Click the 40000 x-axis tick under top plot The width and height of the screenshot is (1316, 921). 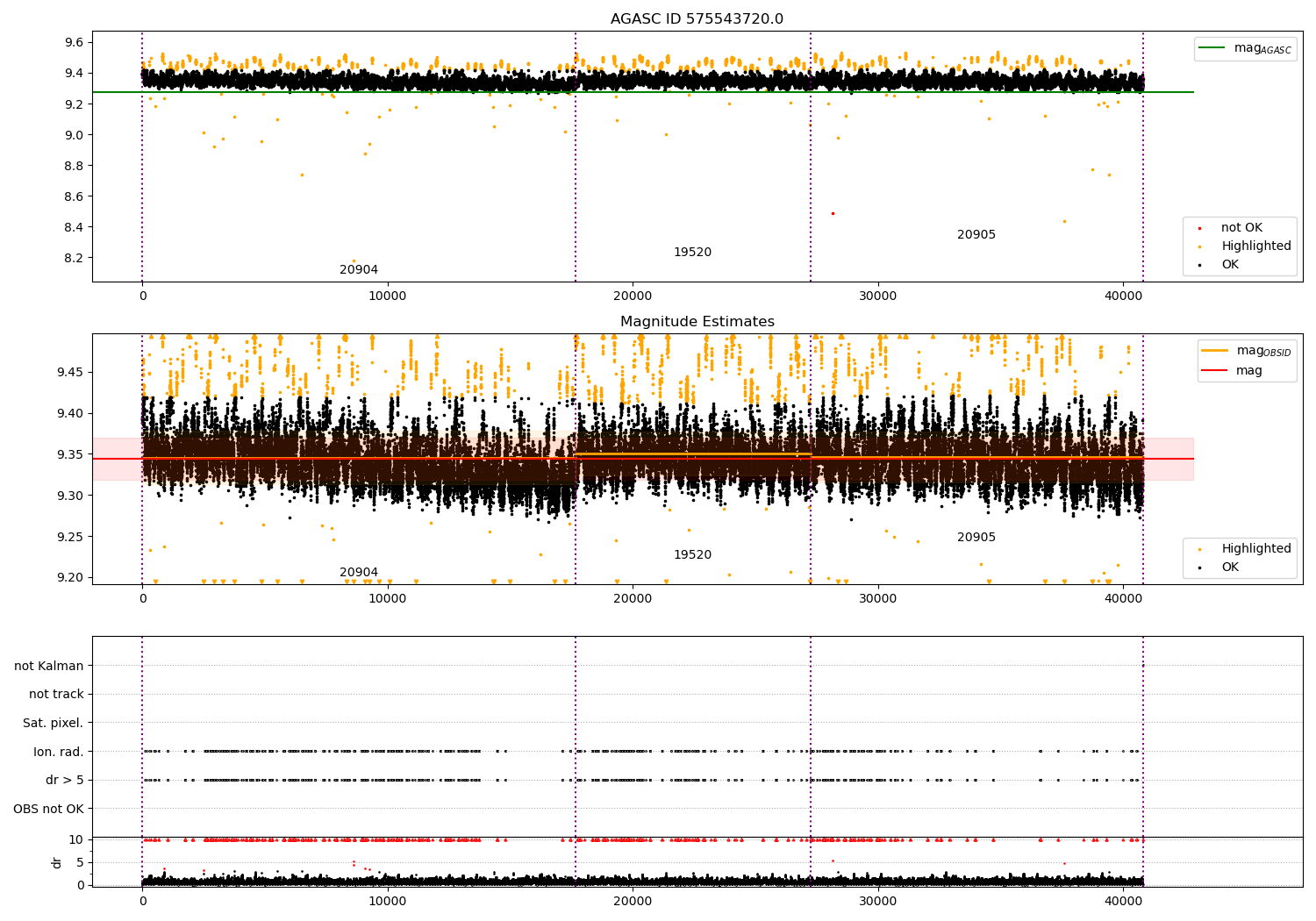coord(1122,296)
